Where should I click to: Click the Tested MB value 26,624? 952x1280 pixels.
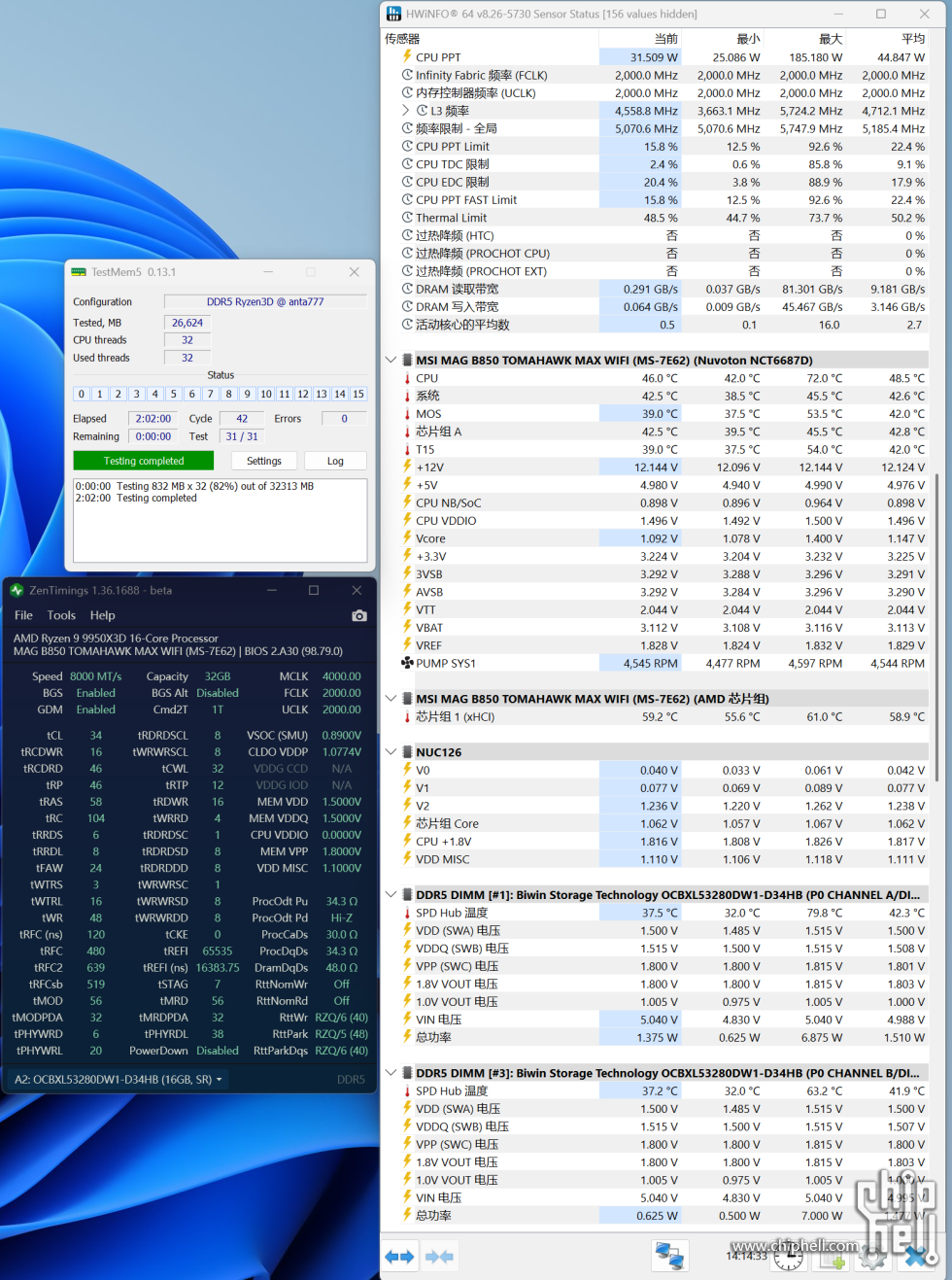click(187, 323)
